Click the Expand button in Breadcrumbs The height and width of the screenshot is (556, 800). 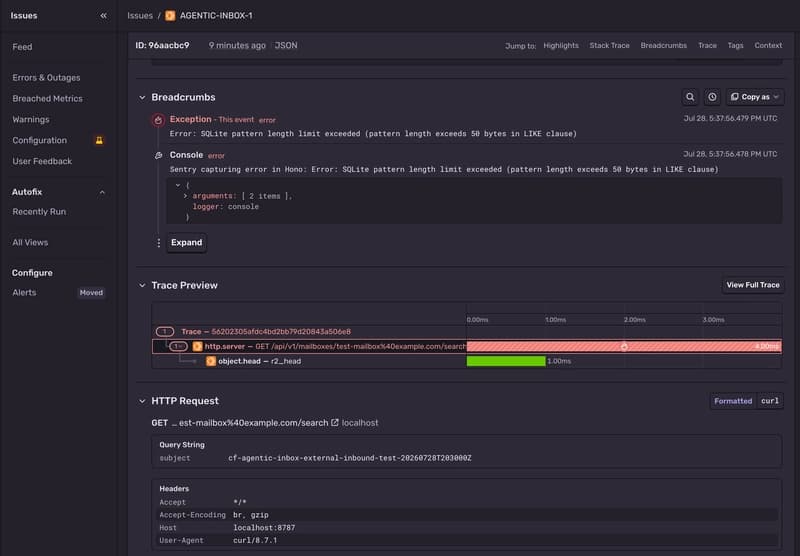click(186, 243)
